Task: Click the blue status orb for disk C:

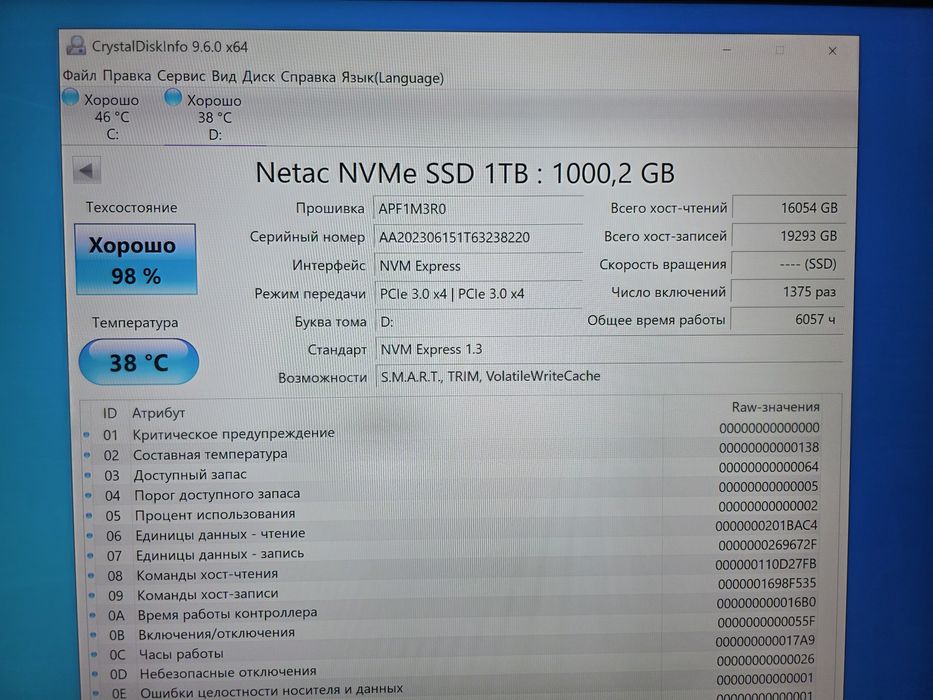Action: coord(71,97)
